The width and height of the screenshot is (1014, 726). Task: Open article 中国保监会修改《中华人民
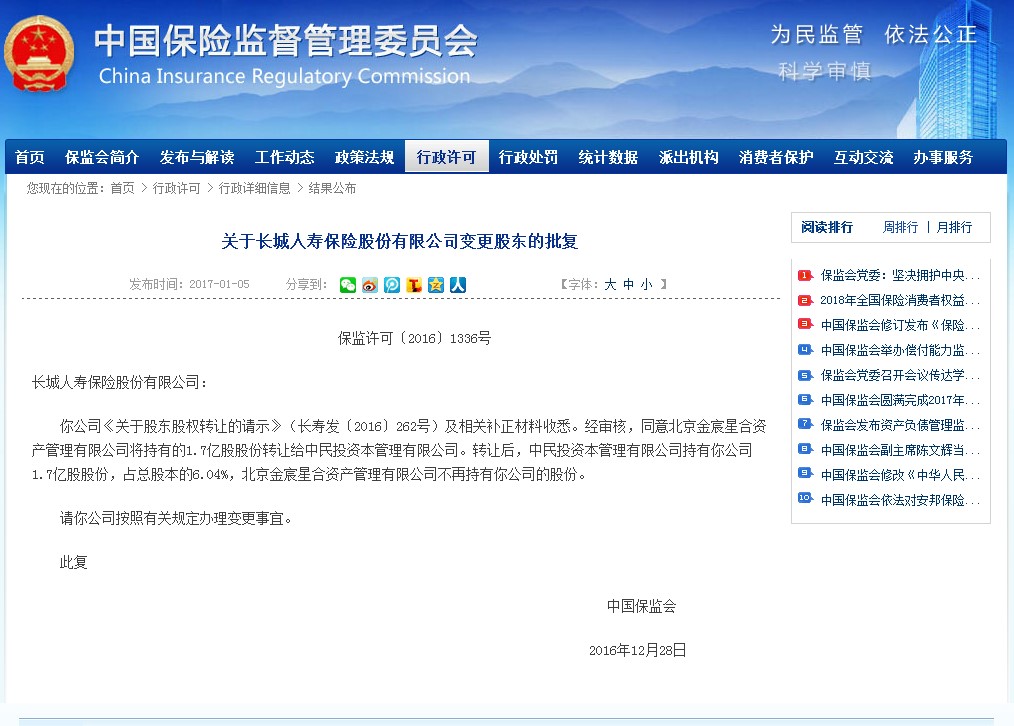pyautogui.click(x=900, y=475)
